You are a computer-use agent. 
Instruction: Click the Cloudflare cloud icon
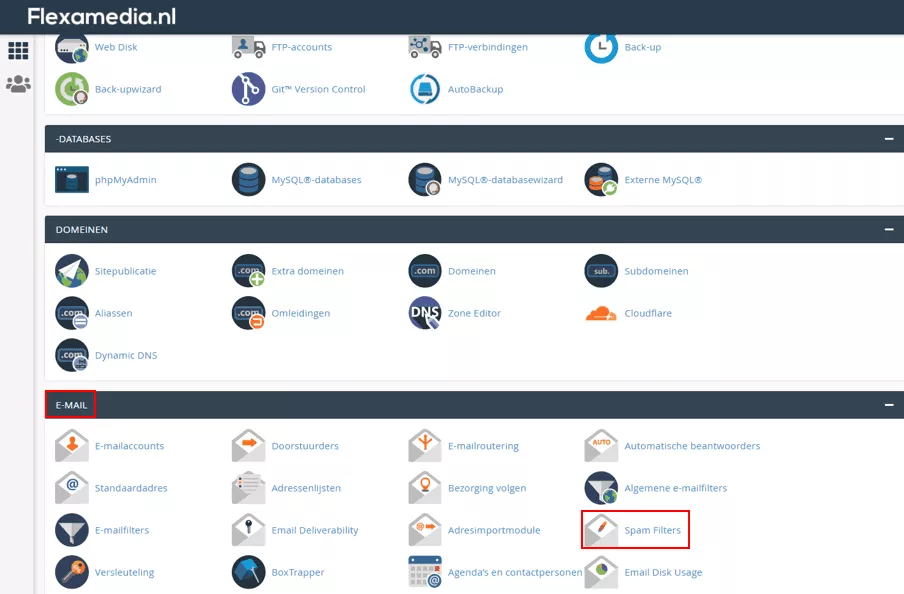coord(601,313)
